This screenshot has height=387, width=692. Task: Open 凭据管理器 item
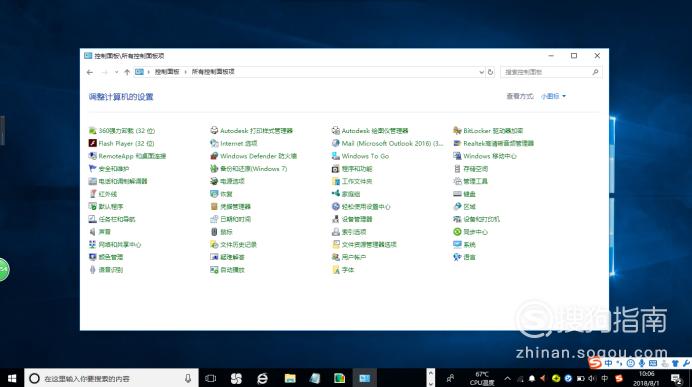click(x=230, y=207)
